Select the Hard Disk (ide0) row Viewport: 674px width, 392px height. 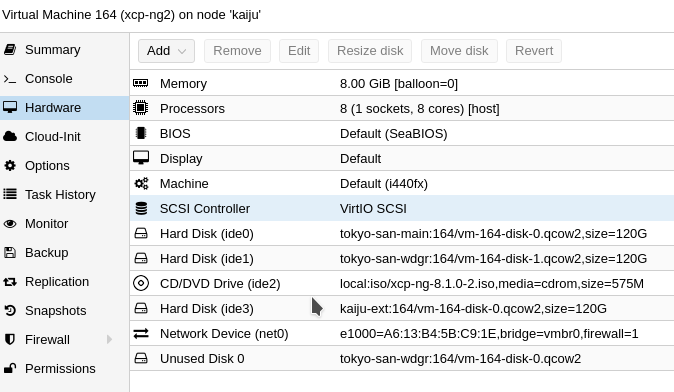click(x=402, y=233)
